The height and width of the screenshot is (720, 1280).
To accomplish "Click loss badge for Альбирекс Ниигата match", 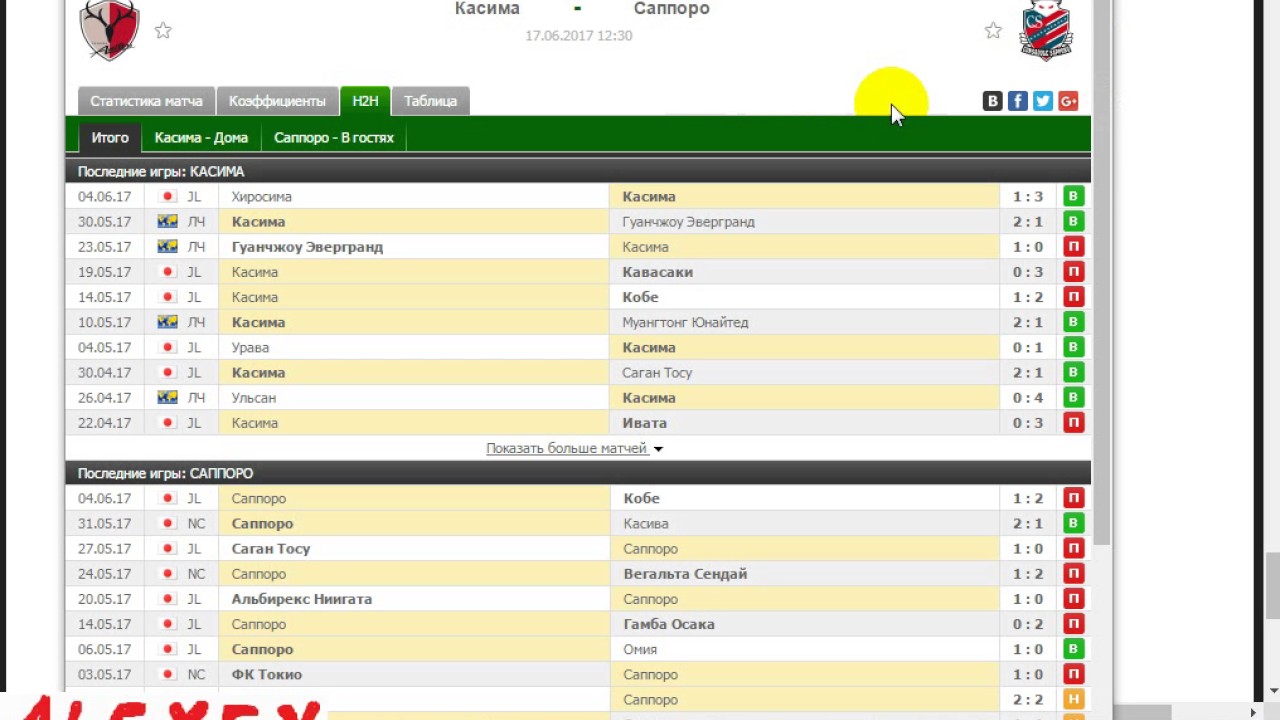I will [1074, 599].
